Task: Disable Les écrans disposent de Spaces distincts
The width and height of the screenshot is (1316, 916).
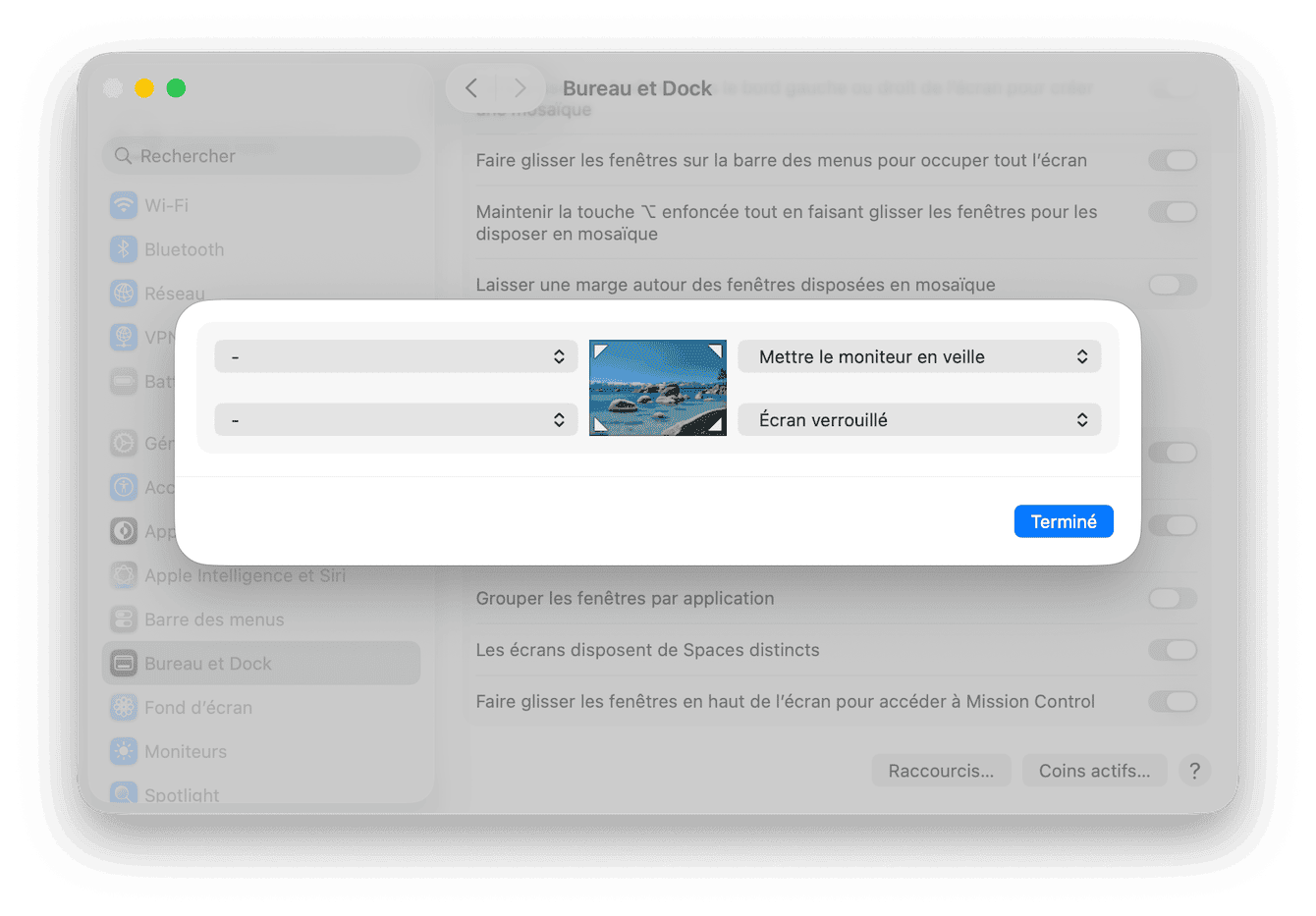Action: click(1173, 650)
